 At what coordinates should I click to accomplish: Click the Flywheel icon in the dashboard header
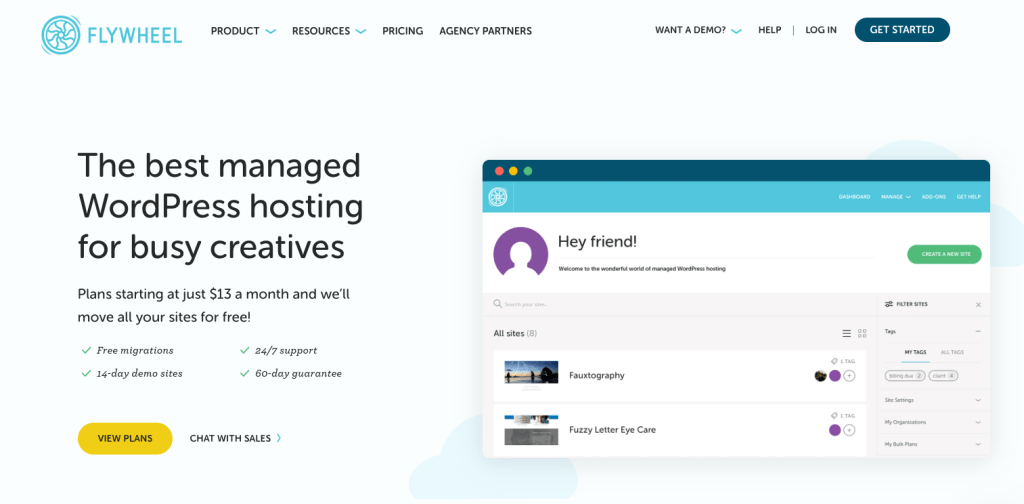pyautogui.click(x=498, y=197)
